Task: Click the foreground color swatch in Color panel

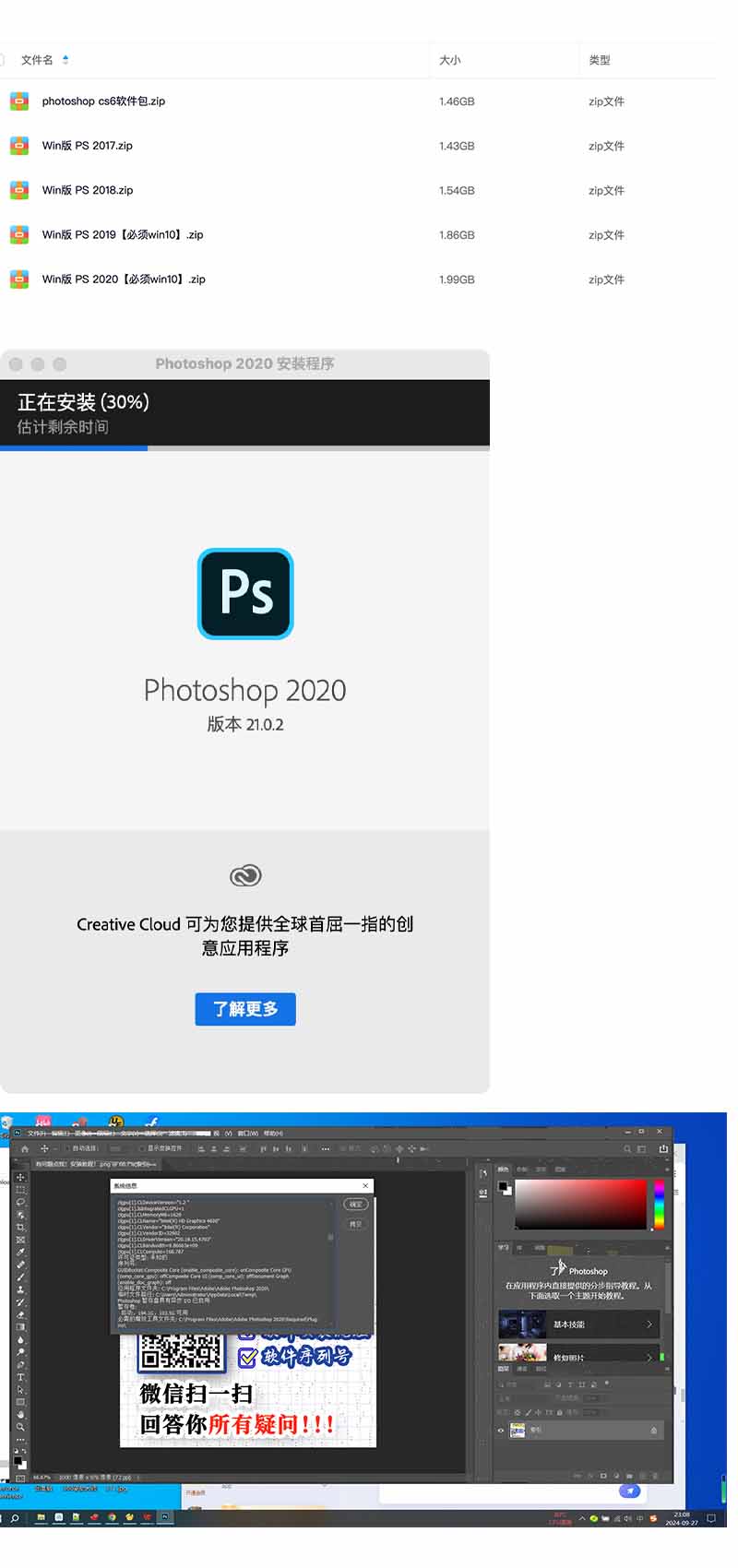Action: click(x=503, y=1185)
